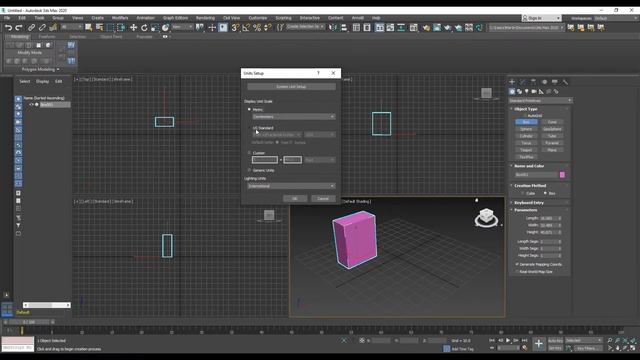This screenshot has height=360, width=640.
Task: Activate the Select and Move tool
Action: 133,28
